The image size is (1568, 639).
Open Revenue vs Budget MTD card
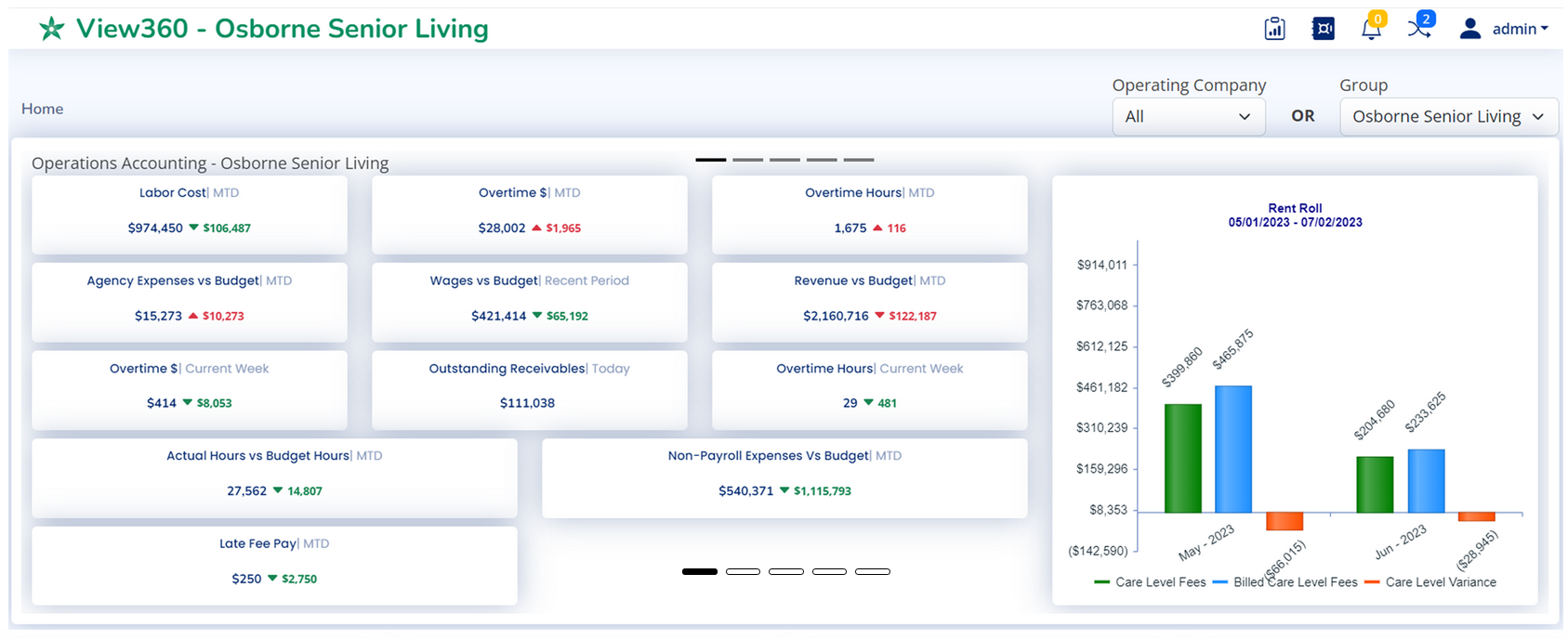point(870,302)
